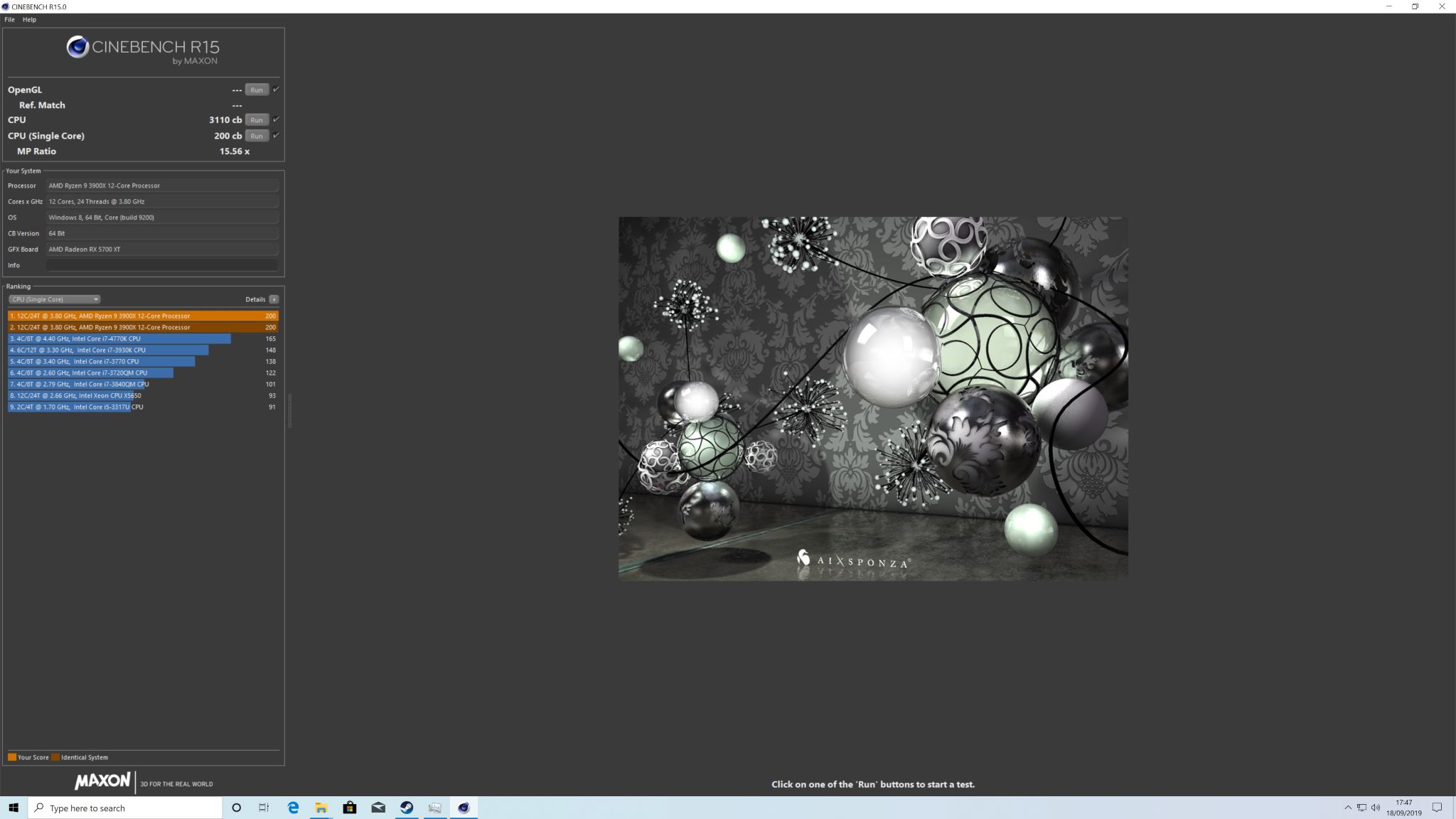Toggle the CPU test checkbox

point(276,119)
